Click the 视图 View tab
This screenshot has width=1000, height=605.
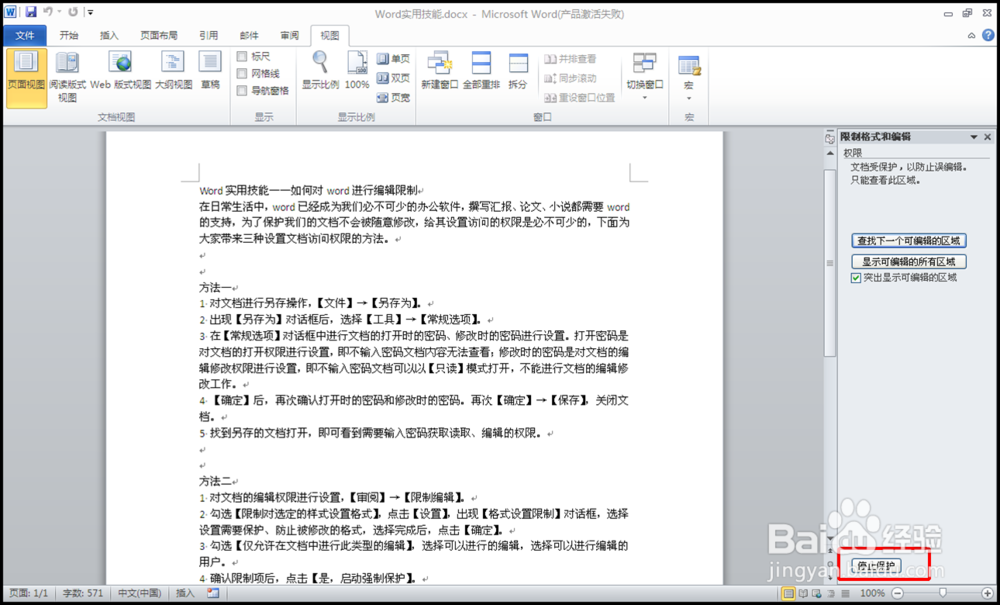tap(330, 36)
